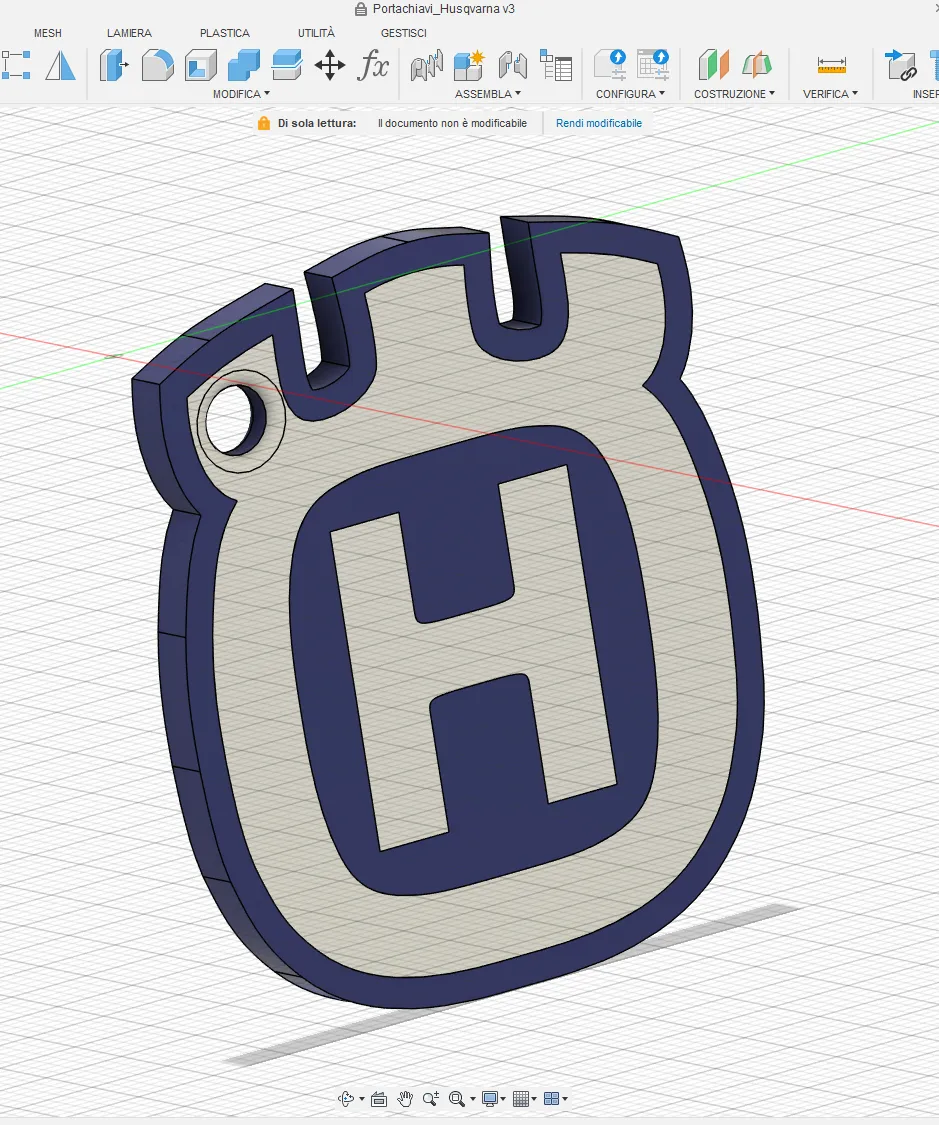Open the COSTRUZIONE dropdown menu

tap(735, 94)
